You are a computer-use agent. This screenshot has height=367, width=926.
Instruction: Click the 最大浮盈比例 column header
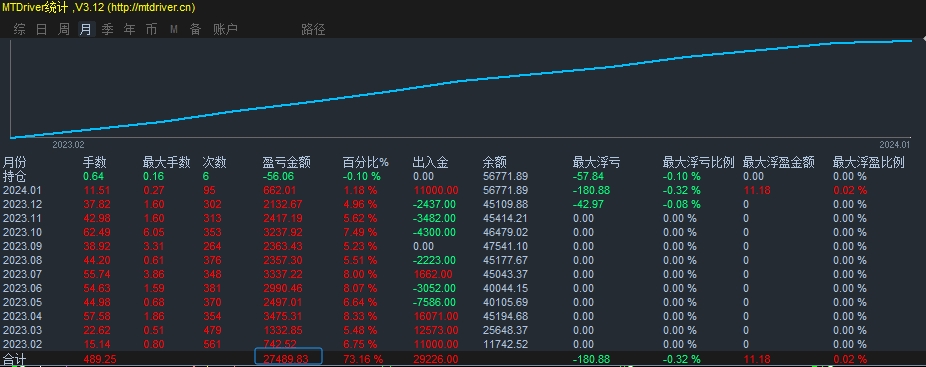coord(869,162)
